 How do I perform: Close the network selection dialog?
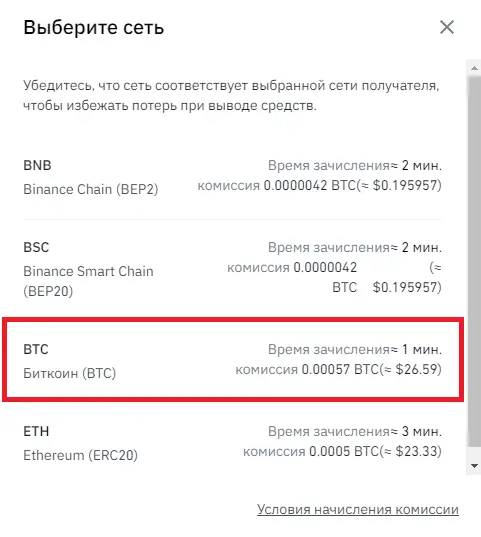447,27
